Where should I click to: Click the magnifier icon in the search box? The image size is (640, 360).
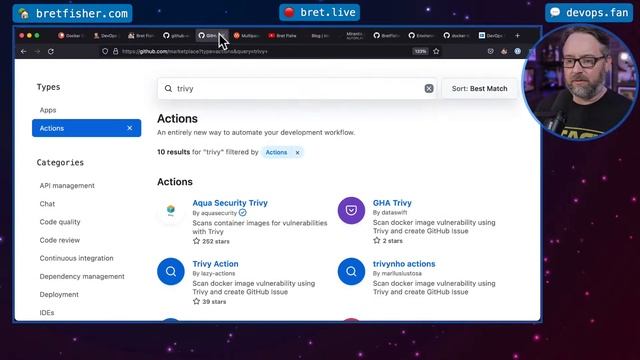coord(168,88)
